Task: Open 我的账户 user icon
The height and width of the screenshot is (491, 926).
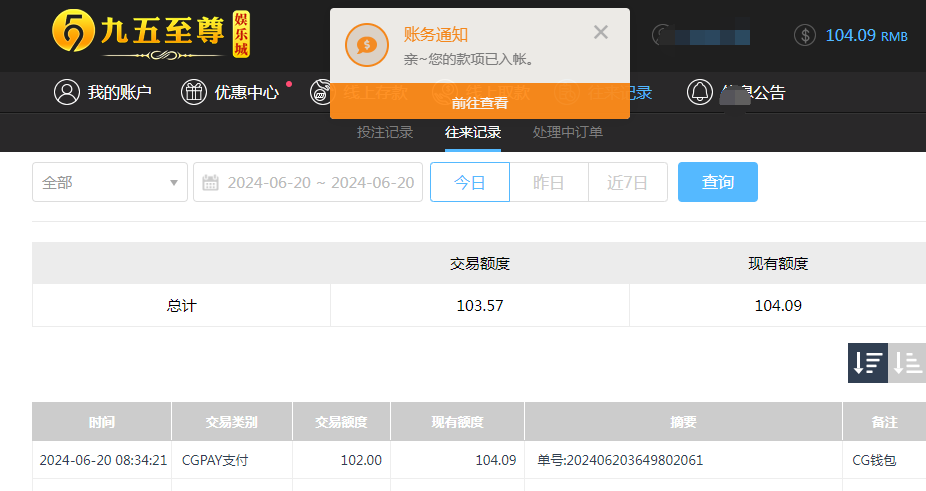Action: point(67,93)
